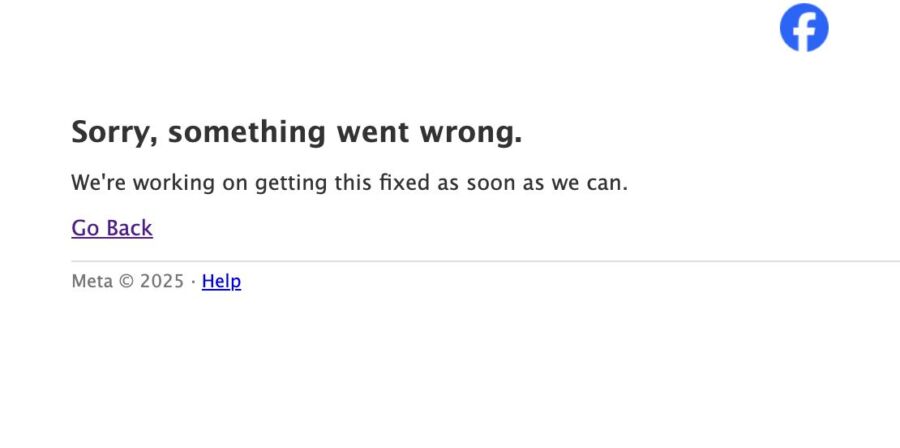The width and height of the screenshot is (900, 448).
Task: Click the word "something" in the heading
Action: [x=247, y=133]
